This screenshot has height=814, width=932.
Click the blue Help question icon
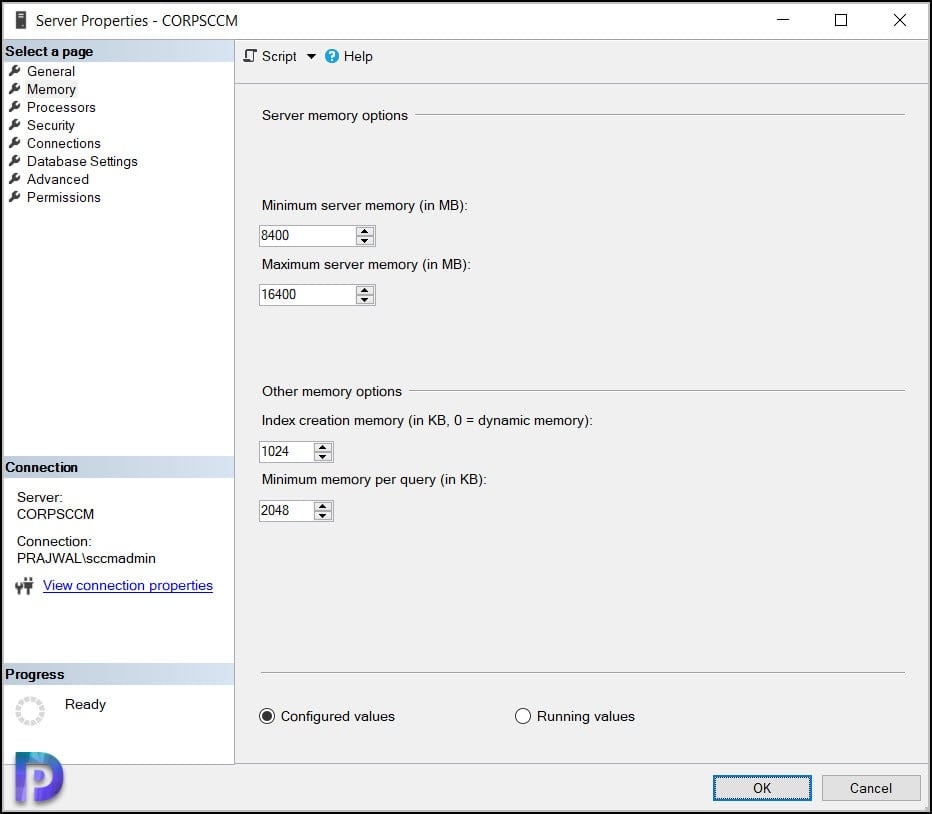[x=332, y=56]
